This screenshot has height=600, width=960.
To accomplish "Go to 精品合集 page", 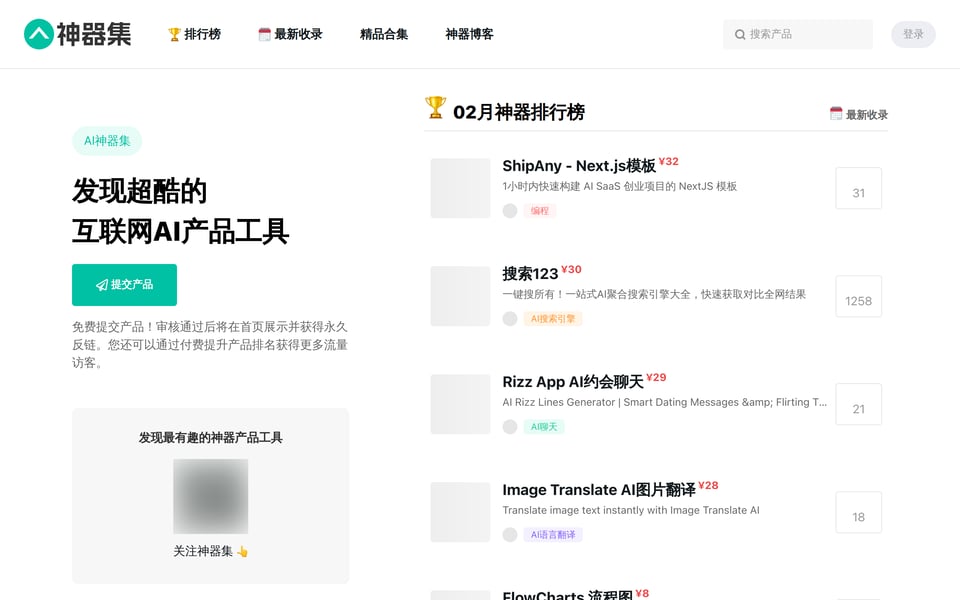I will pyautogui.click(x=384, y=34).
